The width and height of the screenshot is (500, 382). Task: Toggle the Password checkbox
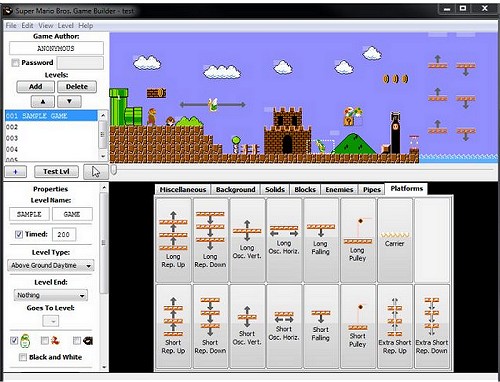click(15, 63)
